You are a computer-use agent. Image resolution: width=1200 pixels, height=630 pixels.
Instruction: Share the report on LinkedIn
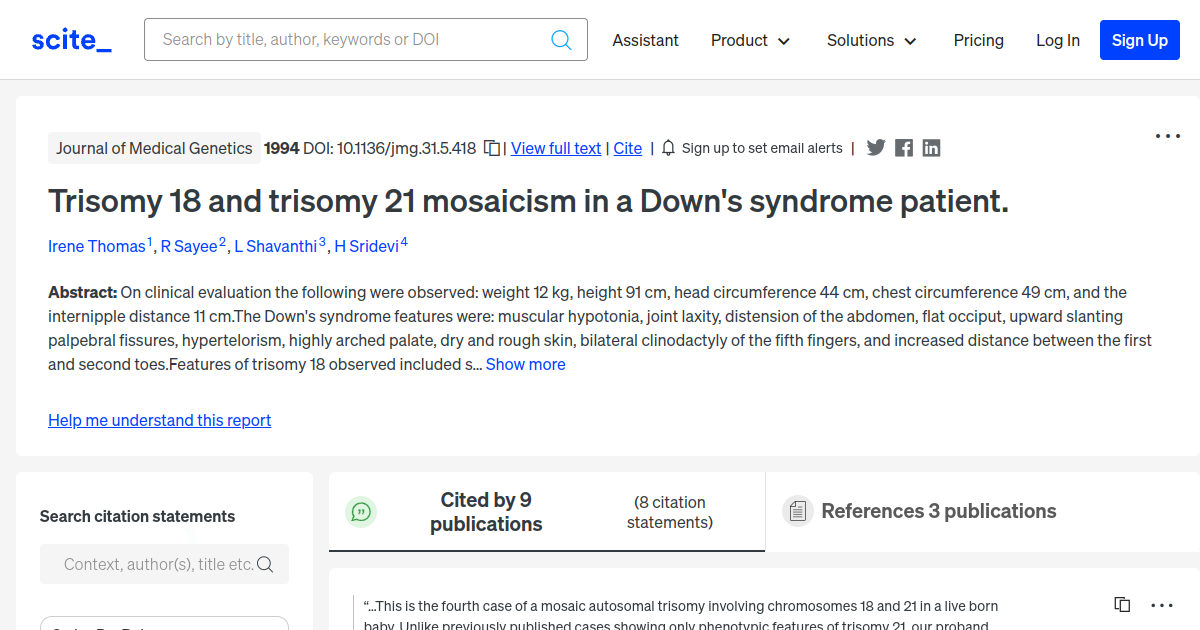click(x=931, y=148)
